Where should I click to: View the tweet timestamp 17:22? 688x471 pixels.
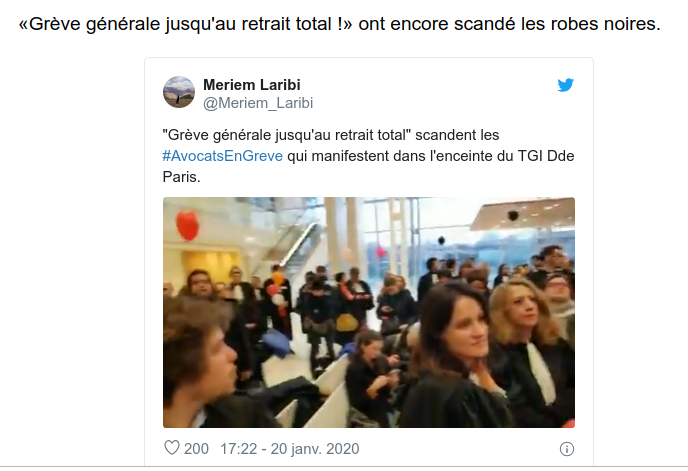[238, 449]
